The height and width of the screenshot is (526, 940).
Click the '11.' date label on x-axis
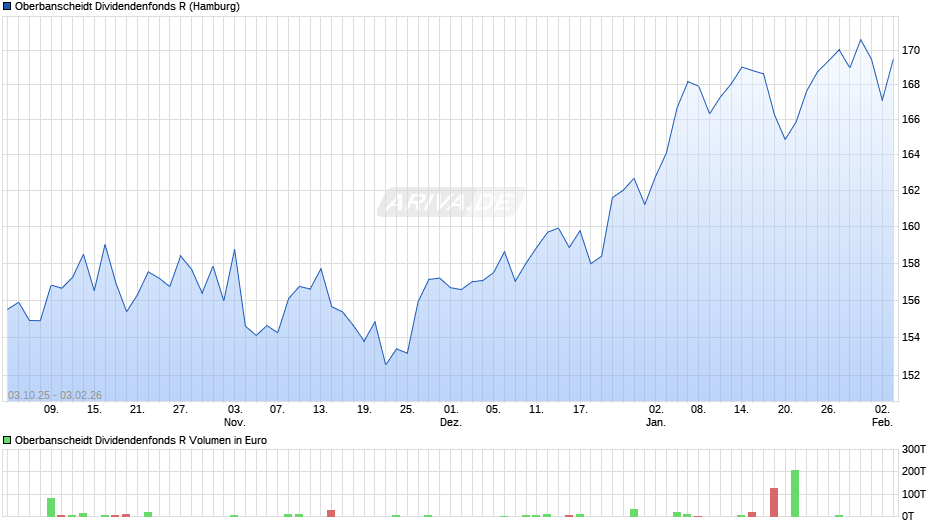pyautogui.click(x=536, y=410)
